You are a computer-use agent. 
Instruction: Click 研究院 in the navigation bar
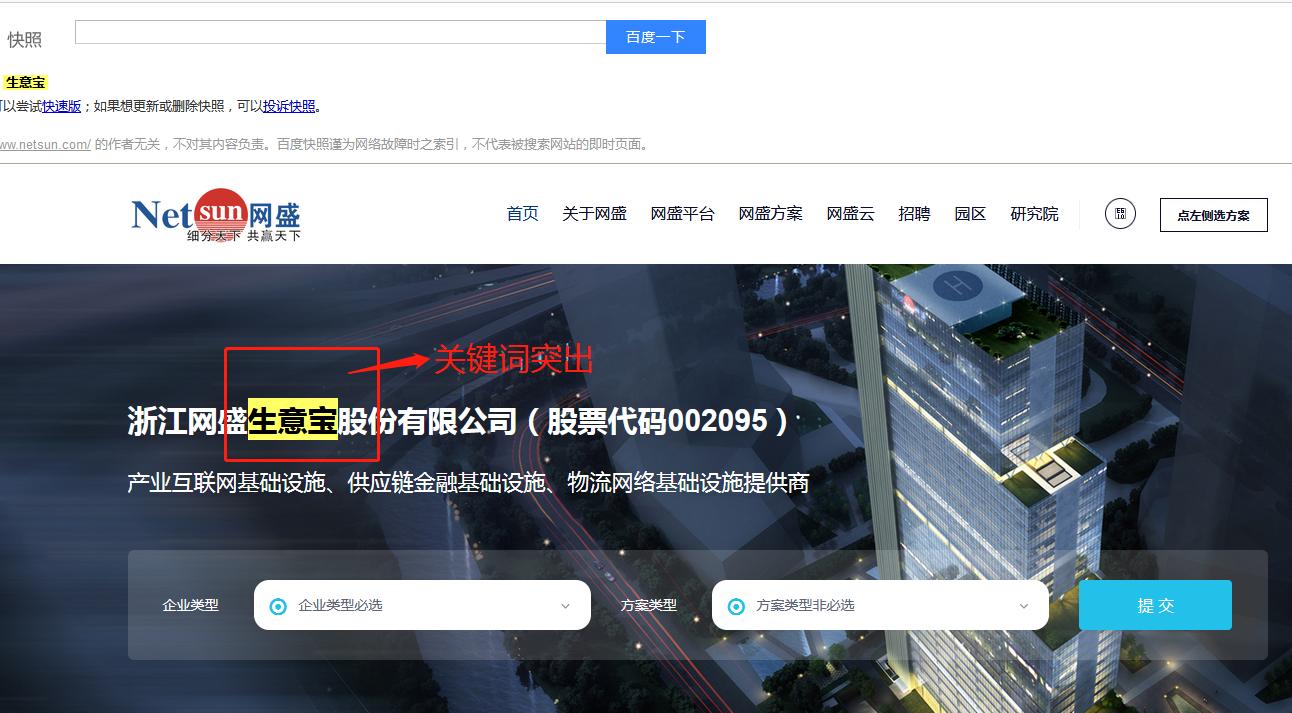(1035, 213)
